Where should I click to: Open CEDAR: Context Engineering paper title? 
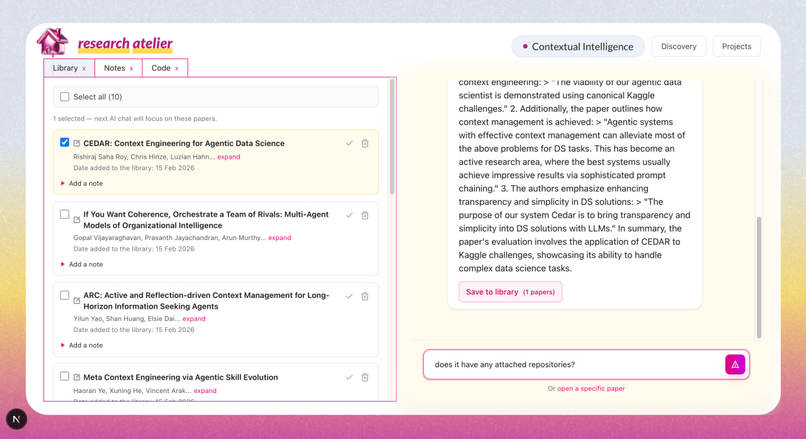tap(184, 143)
